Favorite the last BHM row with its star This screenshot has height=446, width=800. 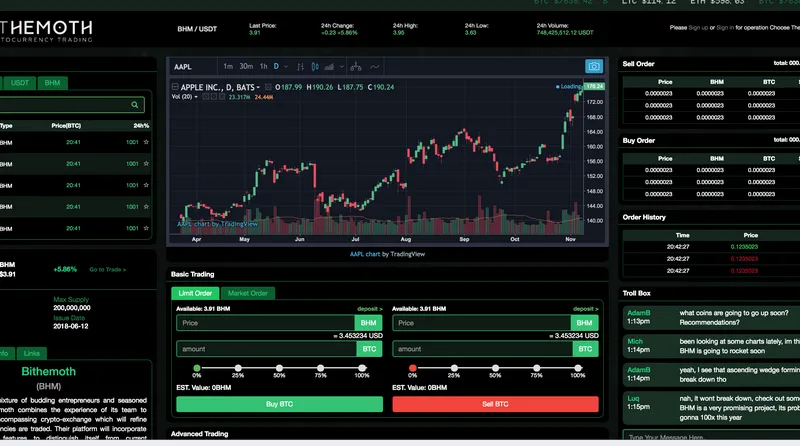point(146,228)
